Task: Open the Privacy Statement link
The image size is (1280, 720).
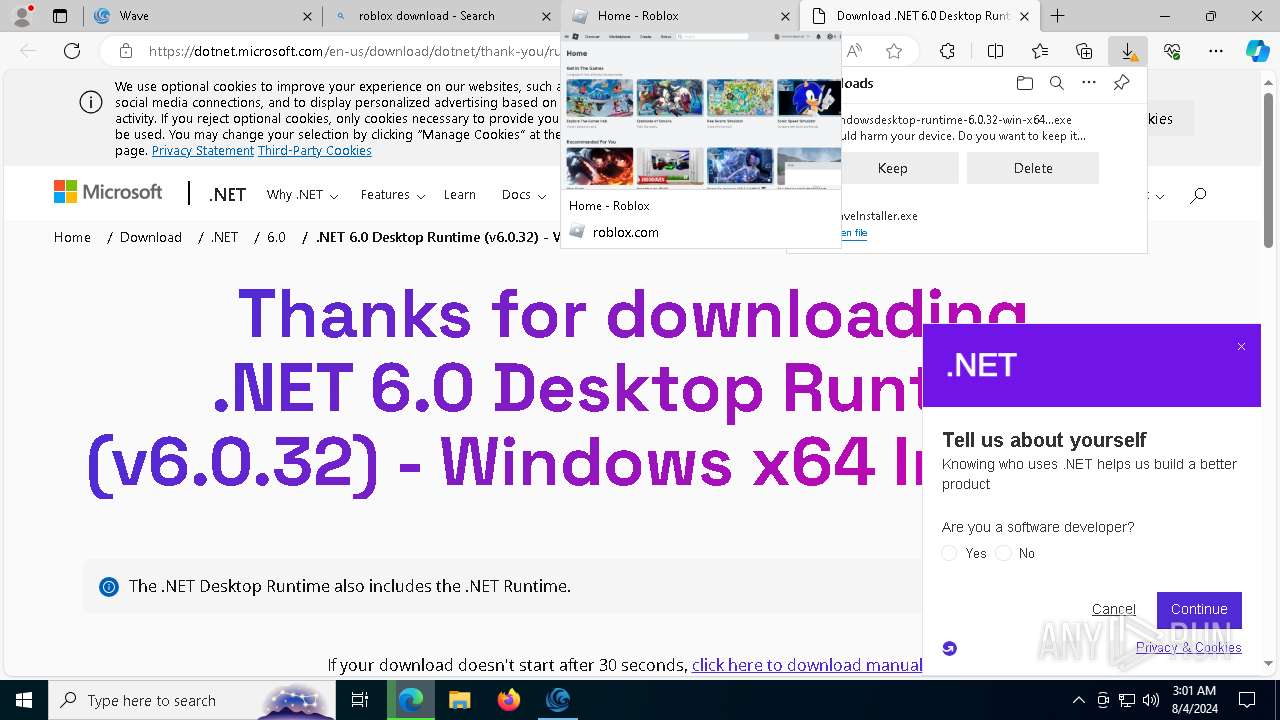Action: (x=203, y=151)
